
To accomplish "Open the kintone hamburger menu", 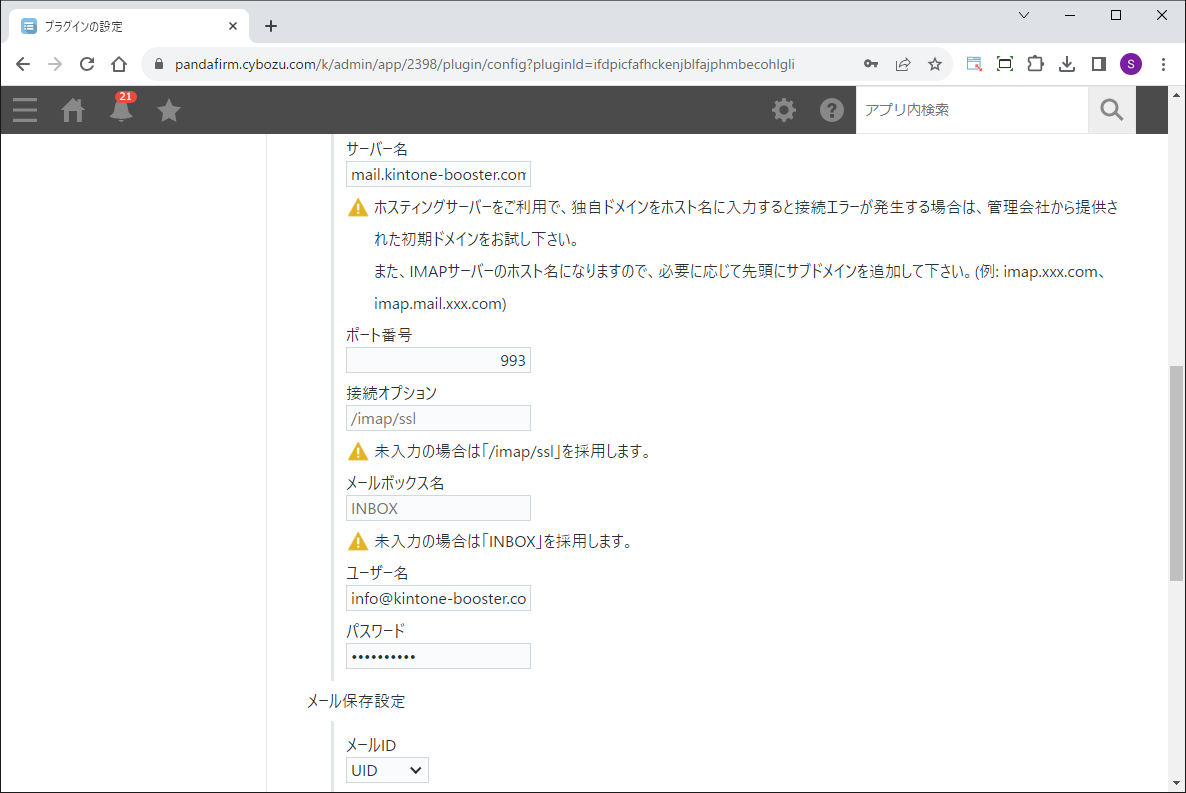I will [25, 110].
